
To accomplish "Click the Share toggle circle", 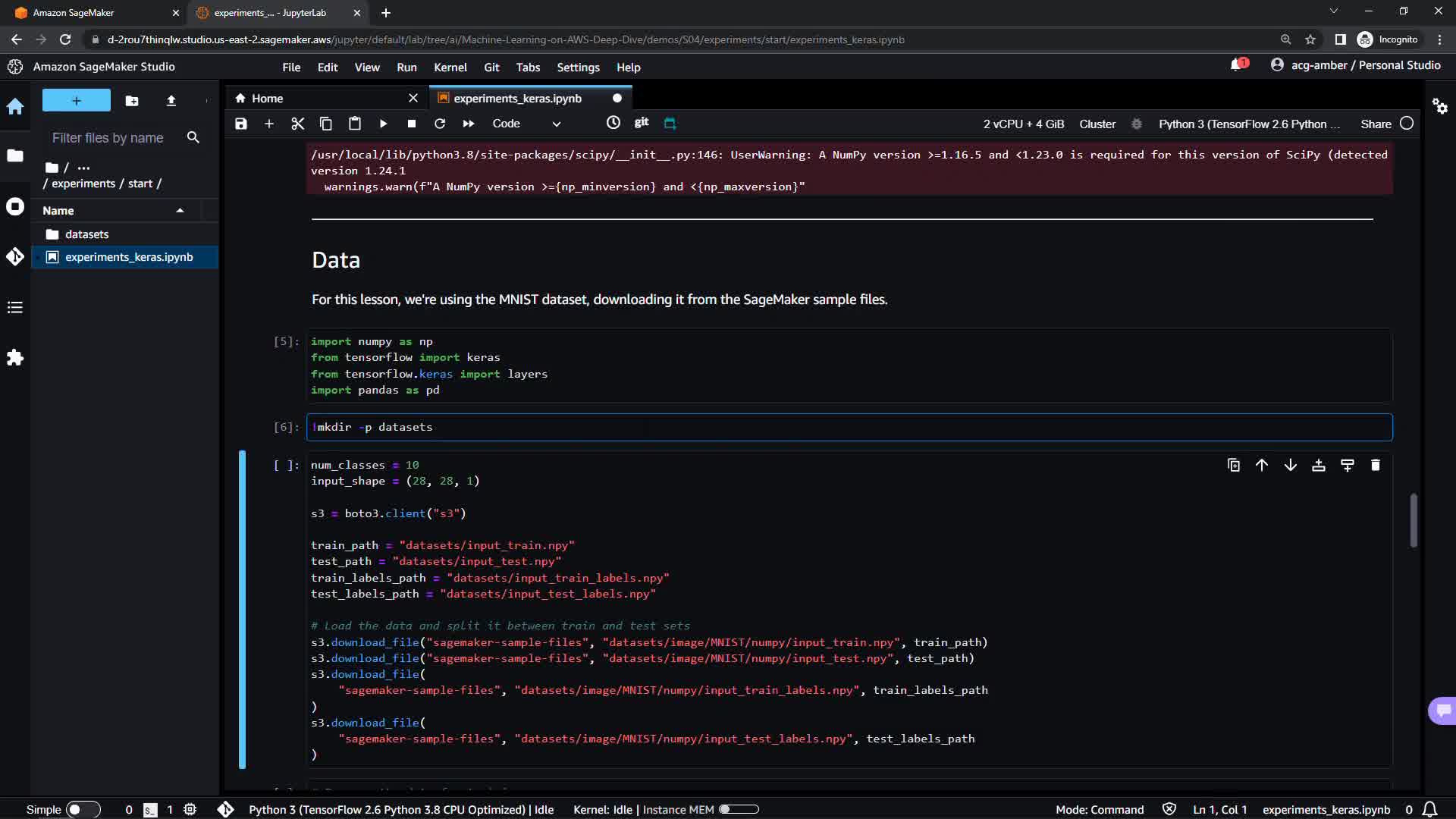I will (1406, 124).
